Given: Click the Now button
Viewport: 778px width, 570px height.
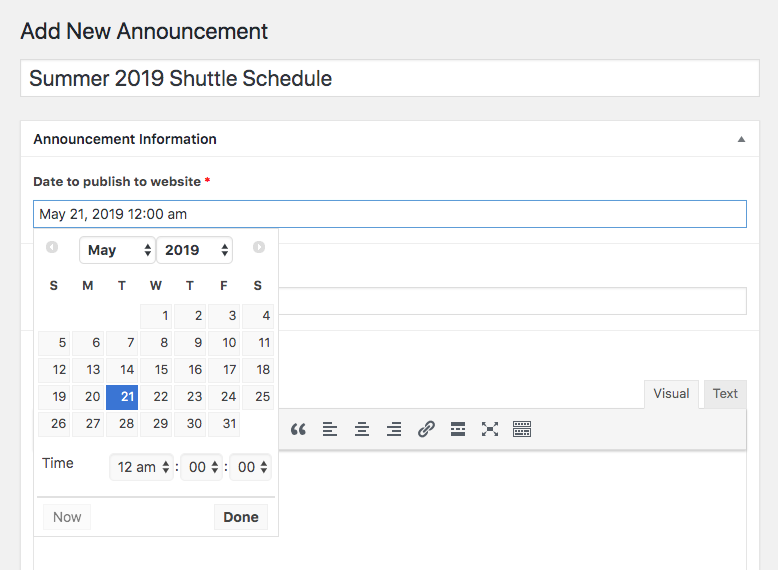Looking at the screenshot, I should point(67,517).
